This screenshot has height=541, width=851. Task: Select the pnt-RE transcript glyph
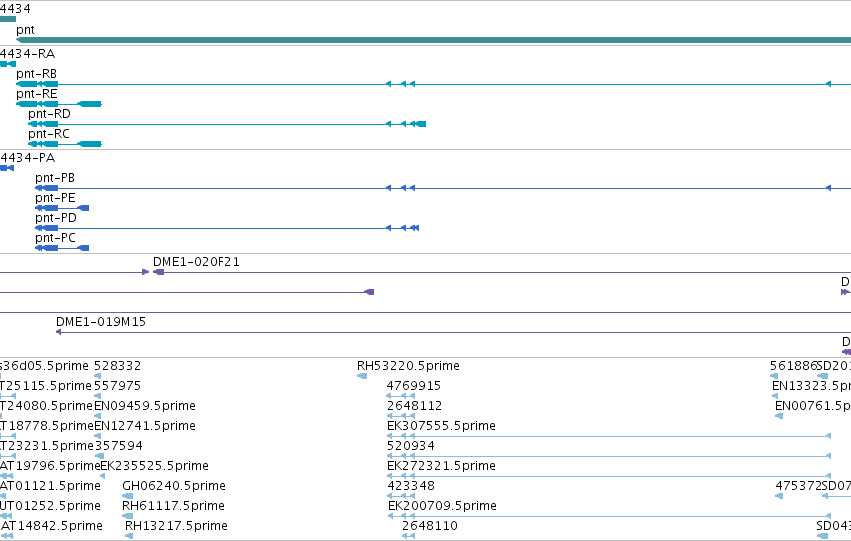[59, 104]
